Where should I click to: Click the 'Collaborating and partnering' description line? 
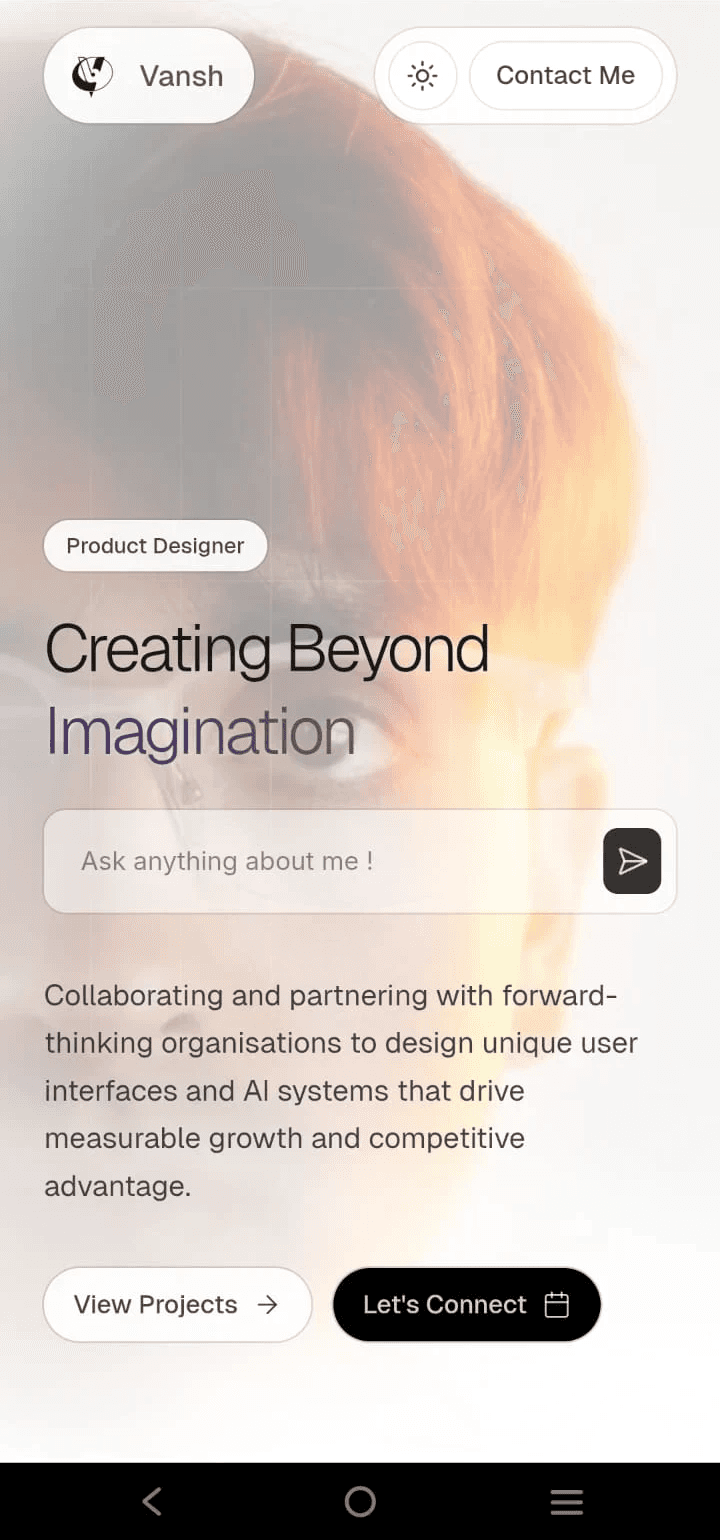pos(330,996)
